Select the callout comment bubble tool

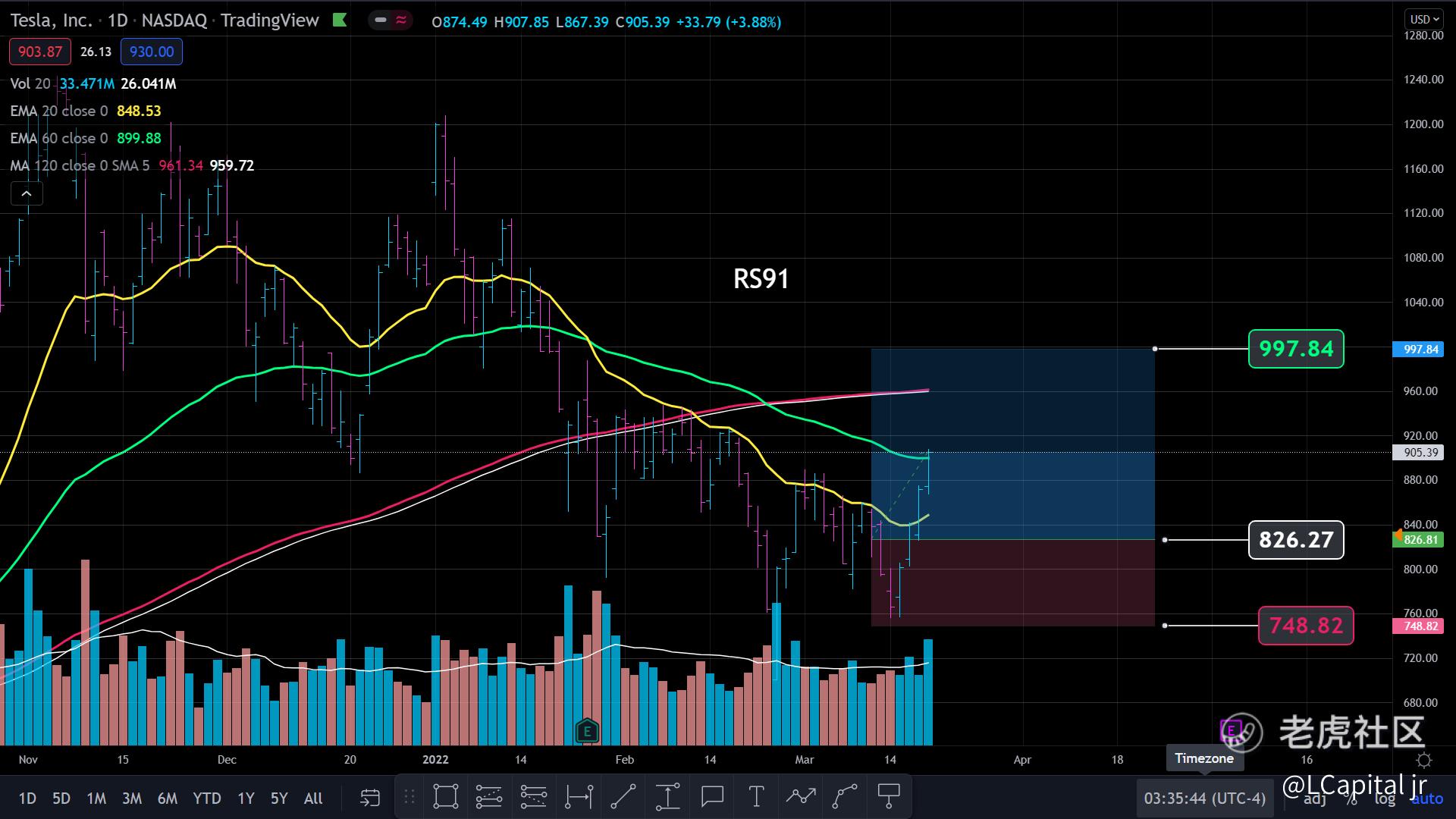pyautogui.click(x=712, y=797)
